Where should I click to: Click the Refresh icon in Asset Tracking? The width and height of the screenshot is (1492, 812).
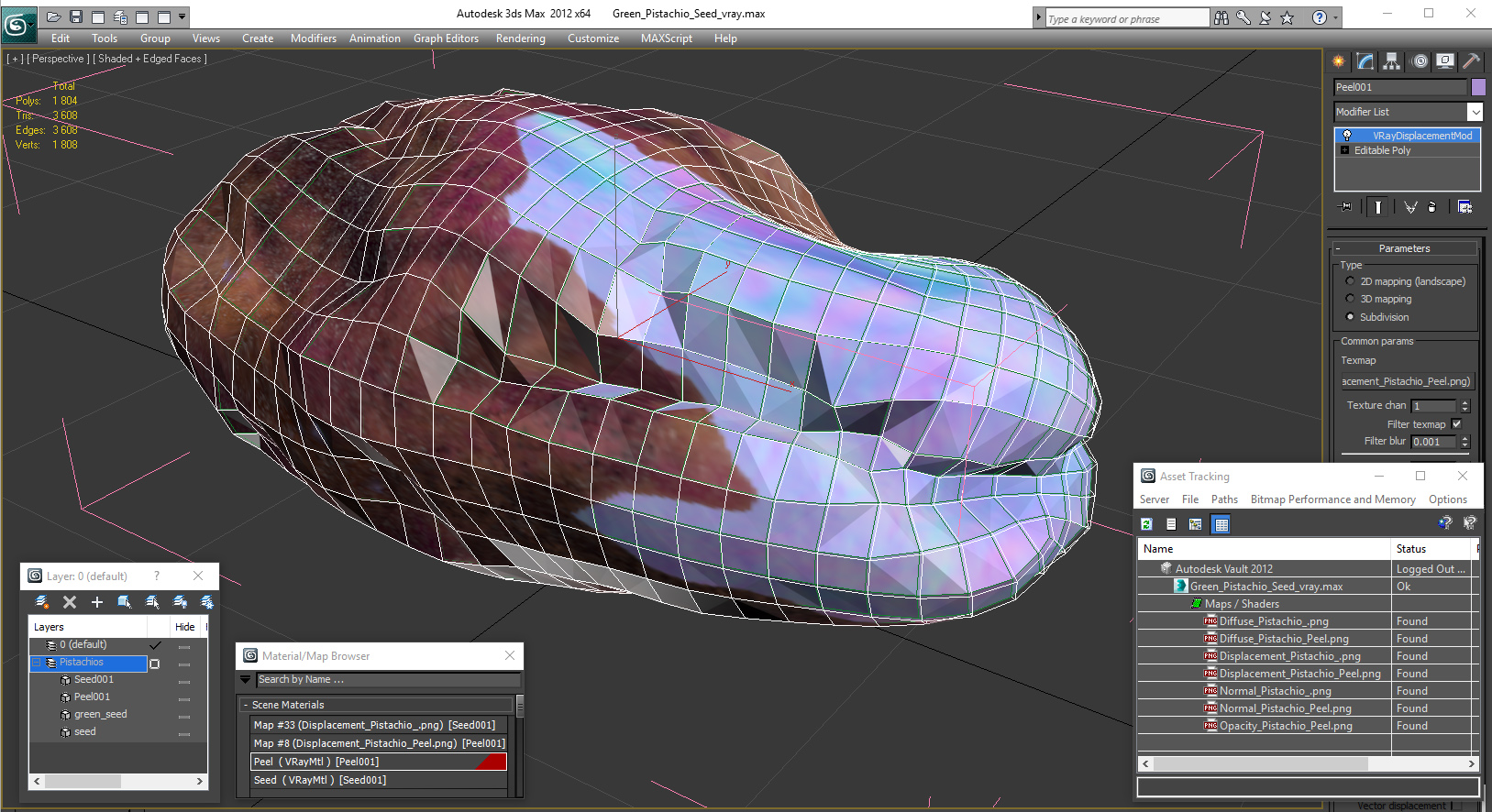click(1146, 524)
